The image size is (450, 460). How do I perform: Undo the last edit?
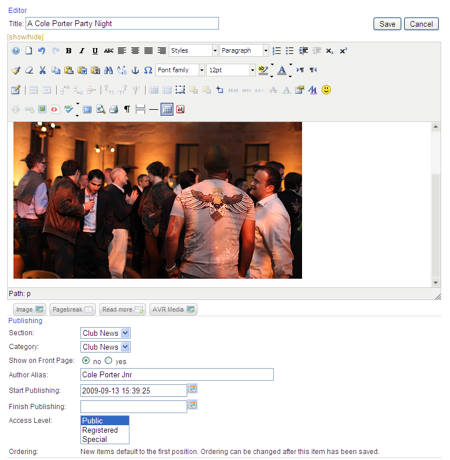[x=42, y=51]
